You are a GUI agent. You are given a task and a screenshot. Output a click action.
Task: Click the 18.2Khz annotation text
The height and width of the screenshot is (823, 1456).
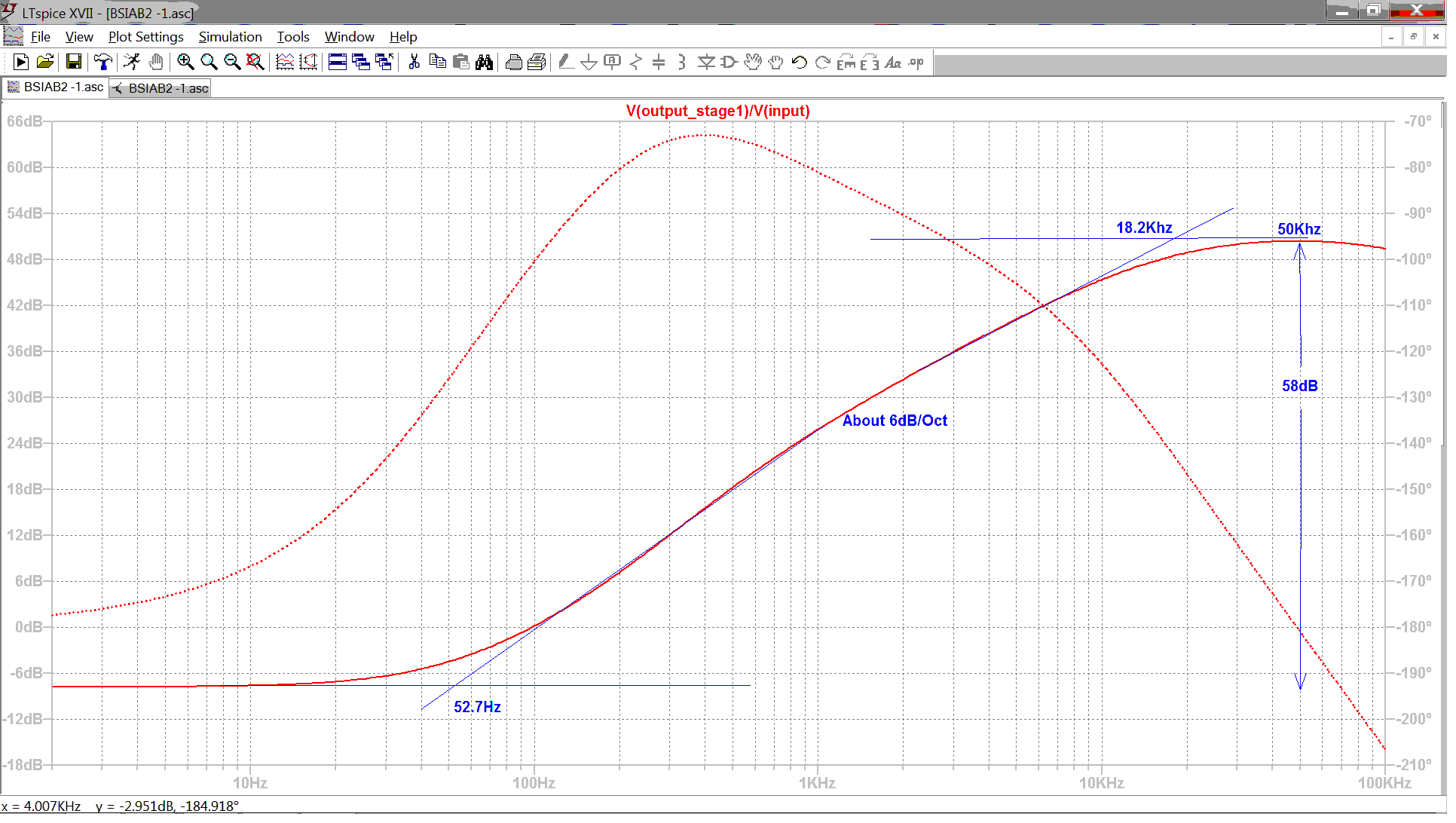coord(1144,228)
